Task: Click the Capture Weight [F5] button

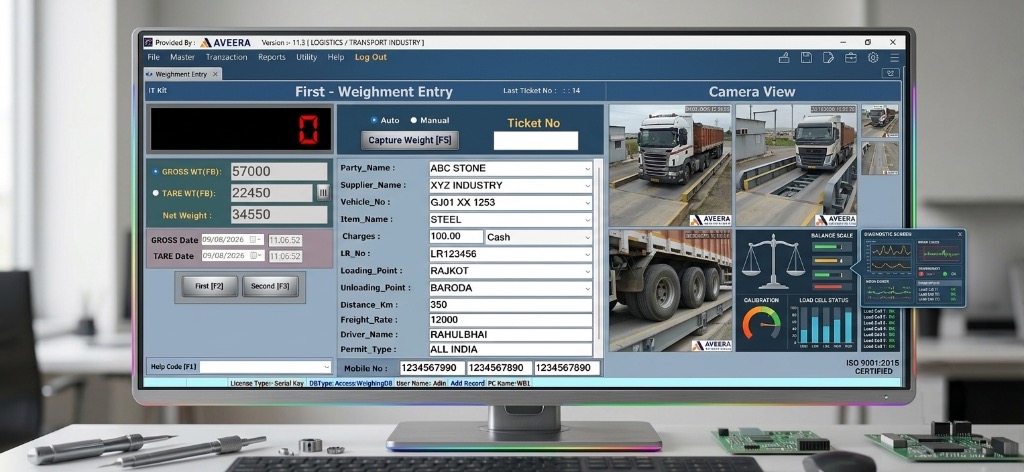Action: point(410,140)
